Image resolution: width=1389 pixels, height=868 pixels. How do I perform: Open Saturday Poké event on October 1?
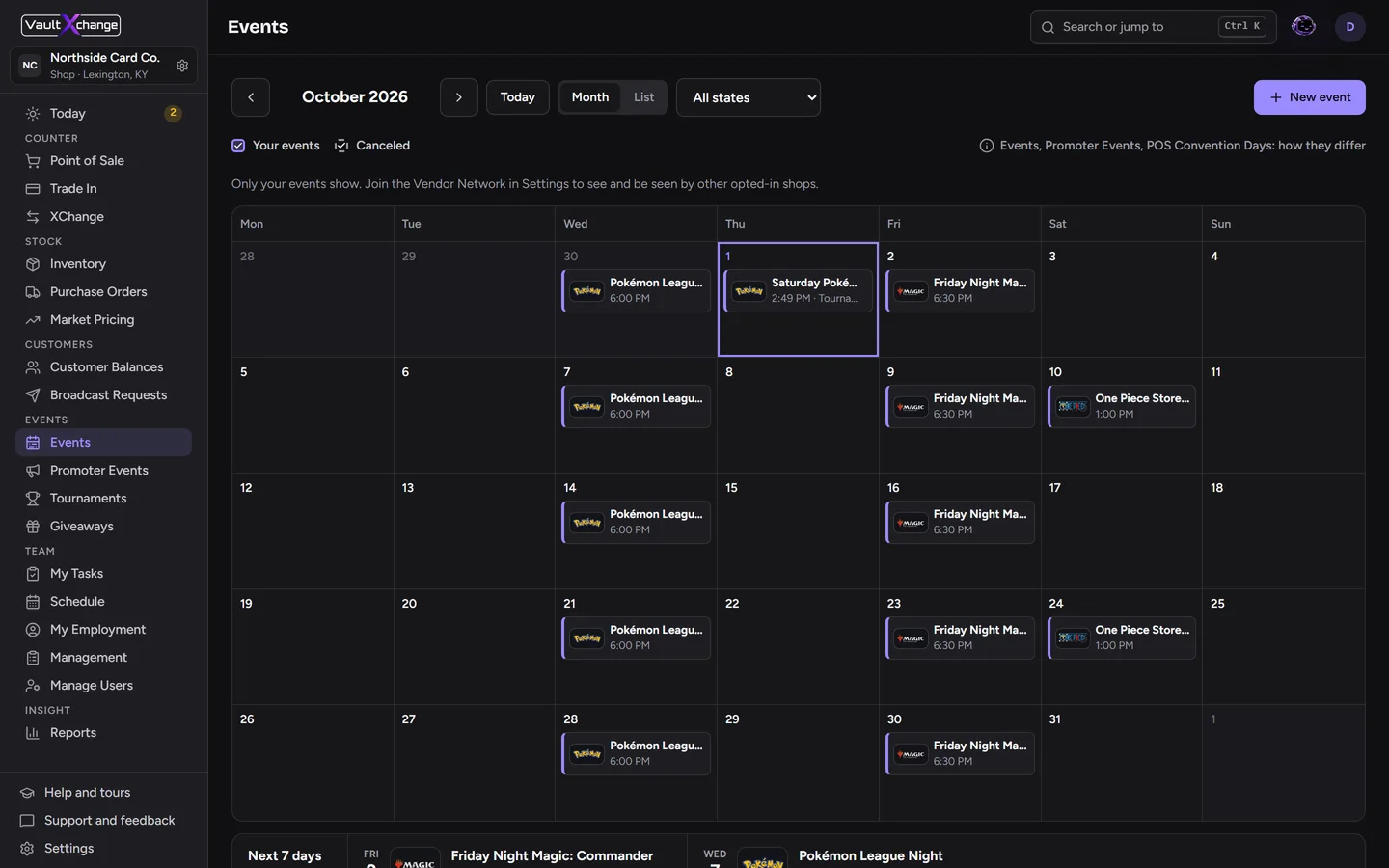(x=798, y=290)
